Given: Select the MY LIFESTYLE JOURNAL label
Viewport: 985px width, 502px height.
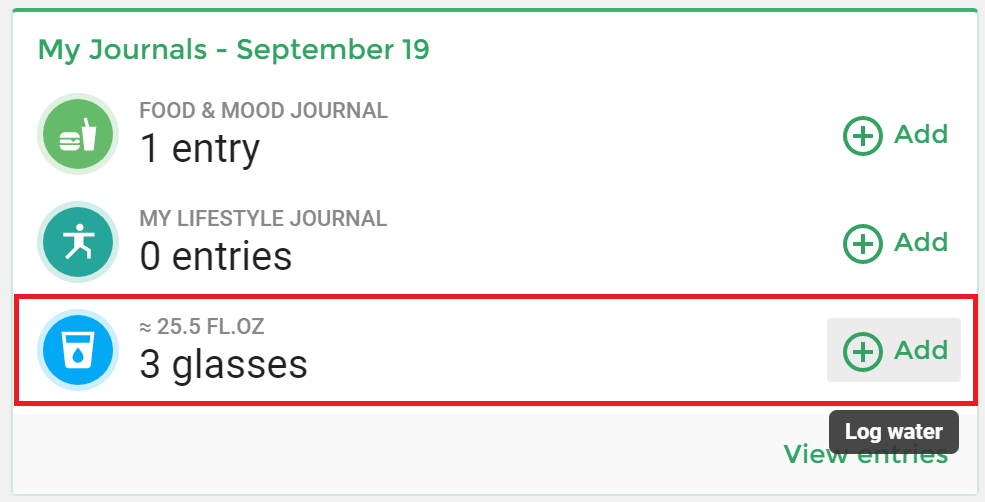Looking at the screenshot, I should [263, 219].
